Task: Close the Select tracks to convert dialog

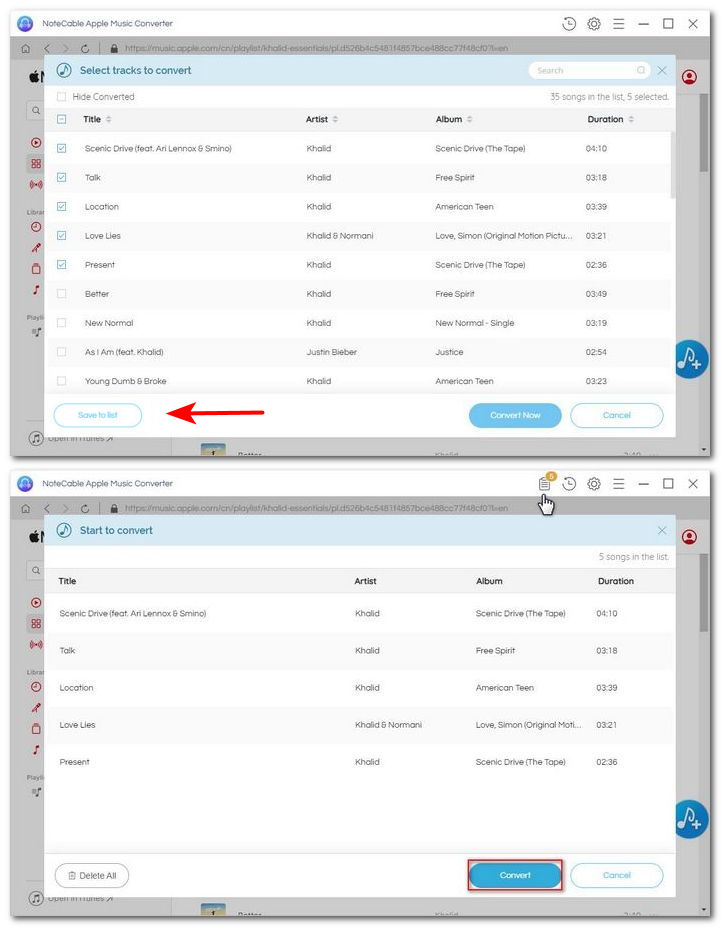Action: 662,70
